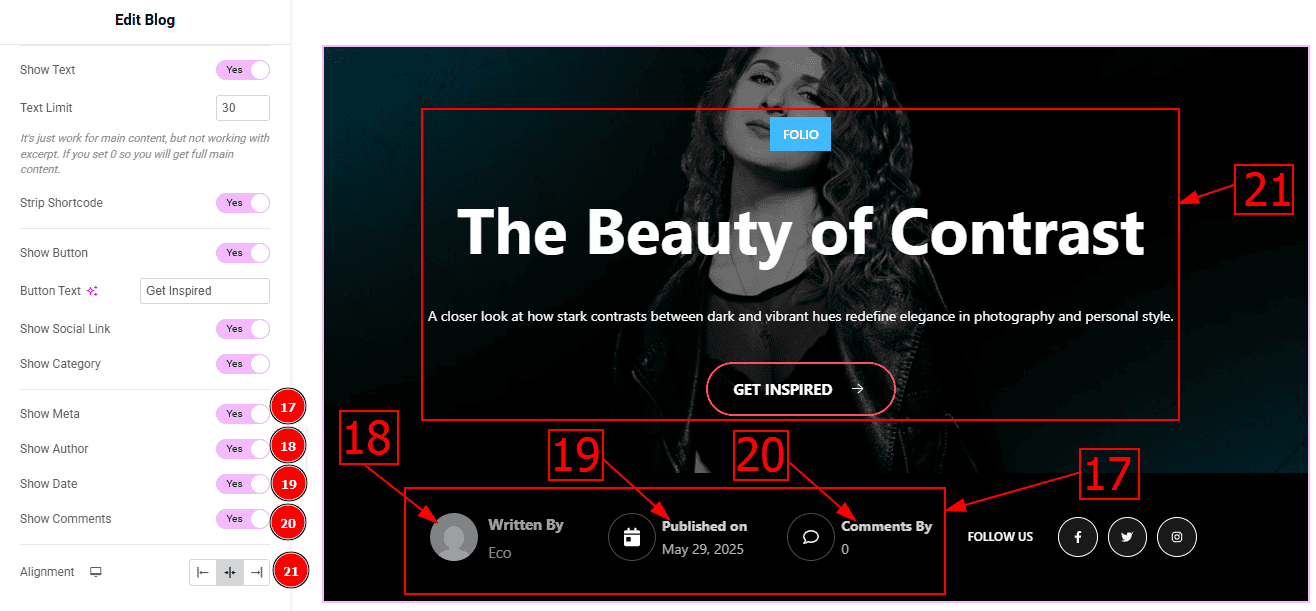1316x611 pixels.
Task: Turn off the Show Category switch
Action: point(243,364)
